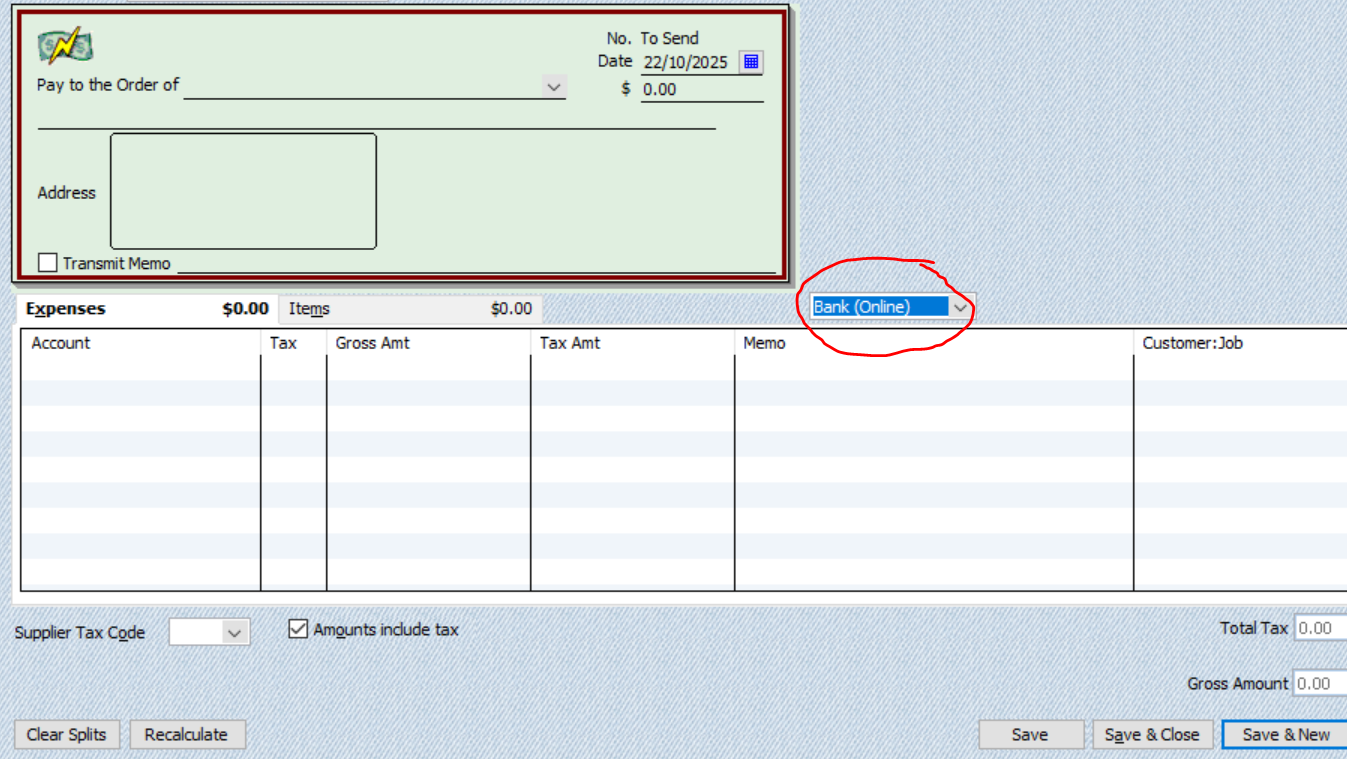Click the Transmit Memo text line

point(476,263)
